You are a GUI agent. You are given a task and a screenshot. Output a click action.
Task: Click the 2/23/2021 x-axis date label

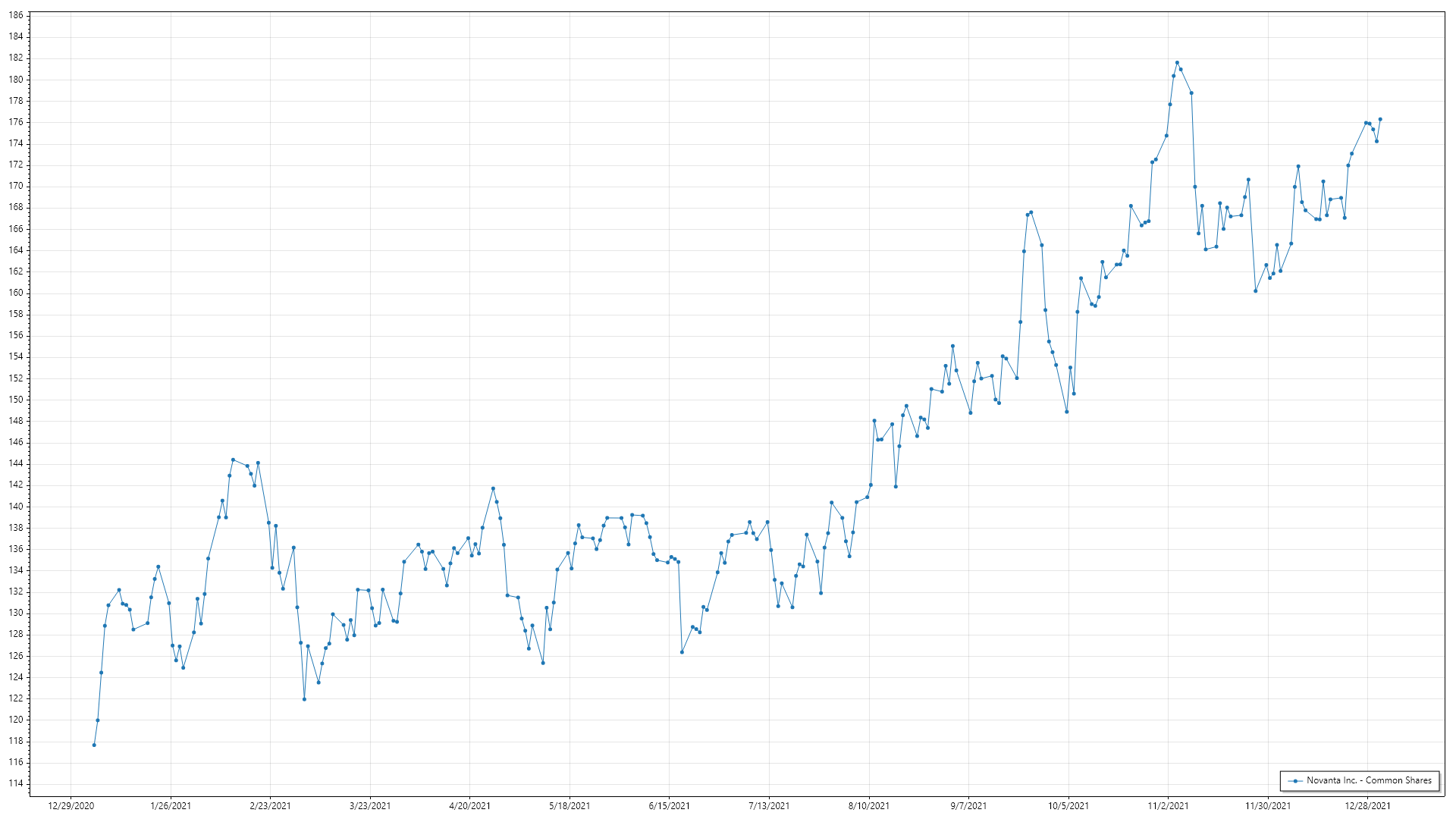(x=270, y=806)
